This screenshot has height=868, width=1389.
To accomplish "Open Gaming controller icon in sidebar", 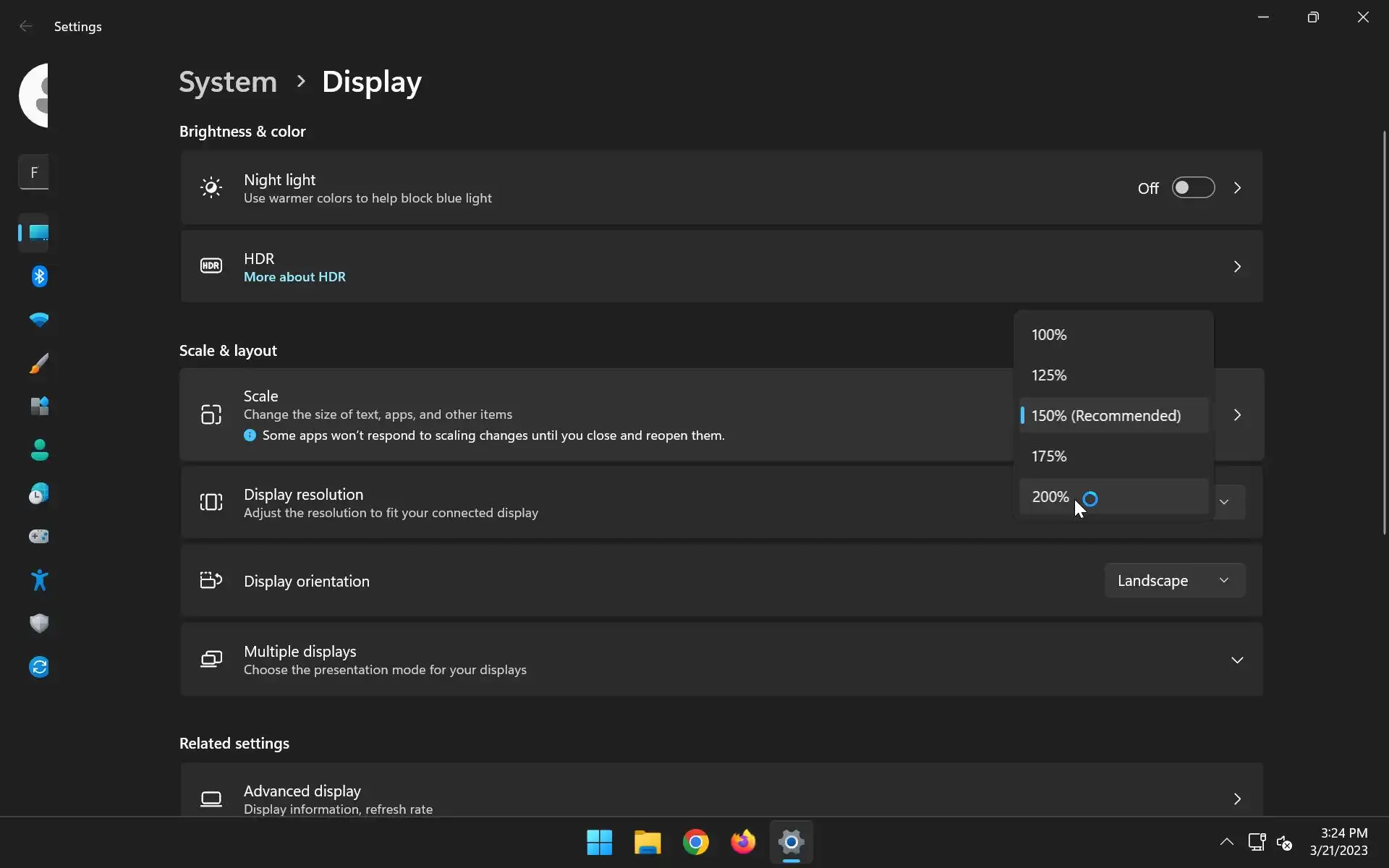I will click(39, 537).
